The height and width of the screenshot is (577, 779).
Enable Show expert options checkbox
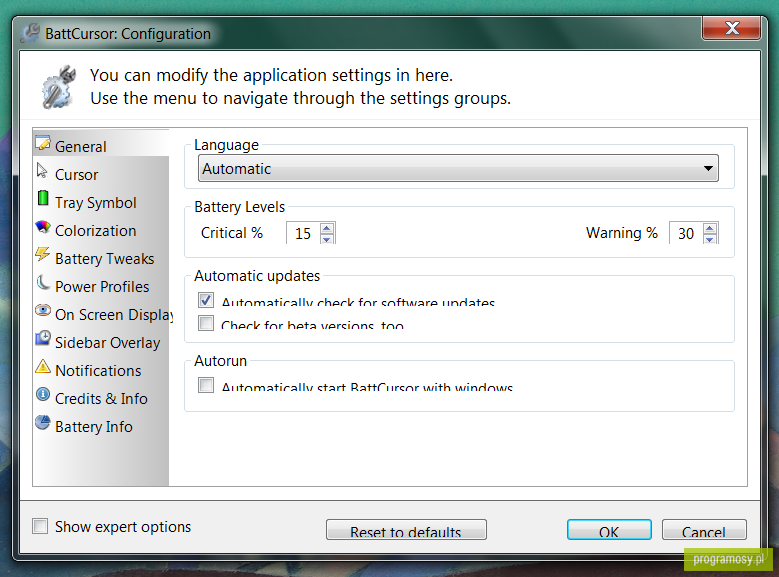(40, 526)
